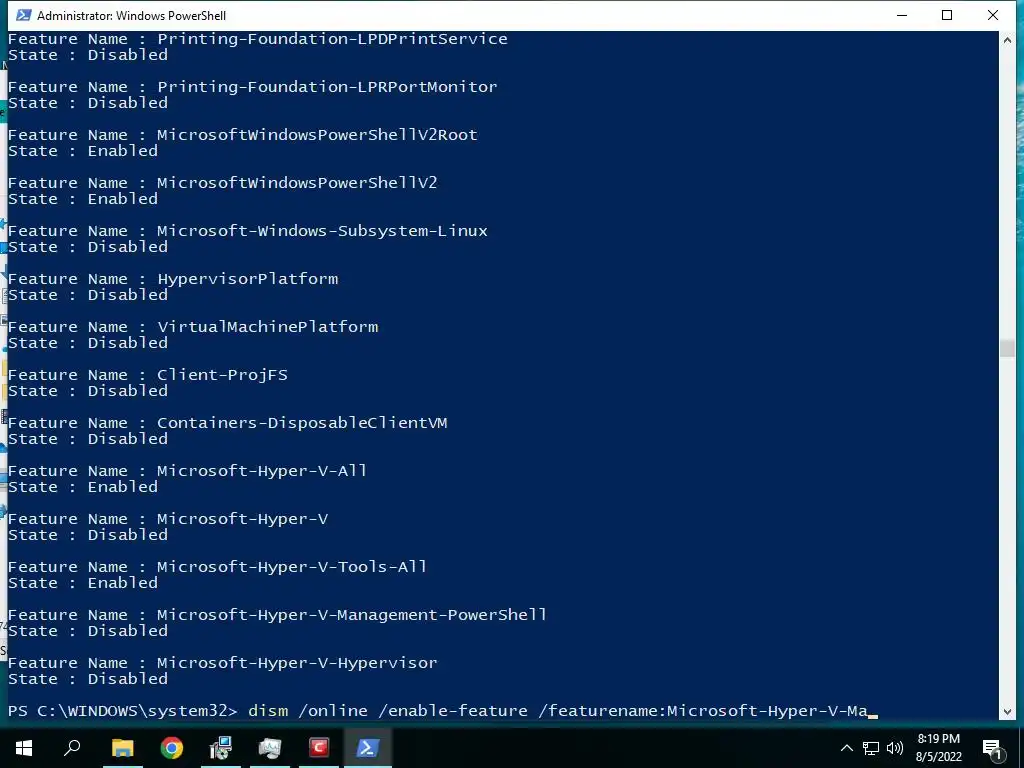This screenshot has width=1024, height=768.
Task: Click the Enabled state under Microsoft-Hyper-V-All
Action: (x=123, y=487)
